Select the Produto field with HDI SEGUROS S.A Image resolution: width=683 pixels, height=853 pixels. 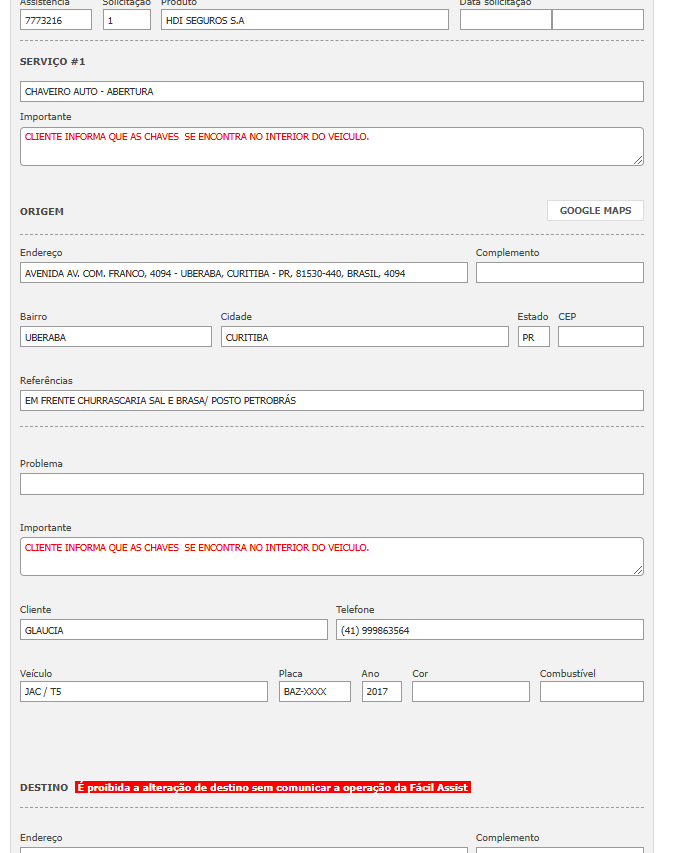click(304, 20)
